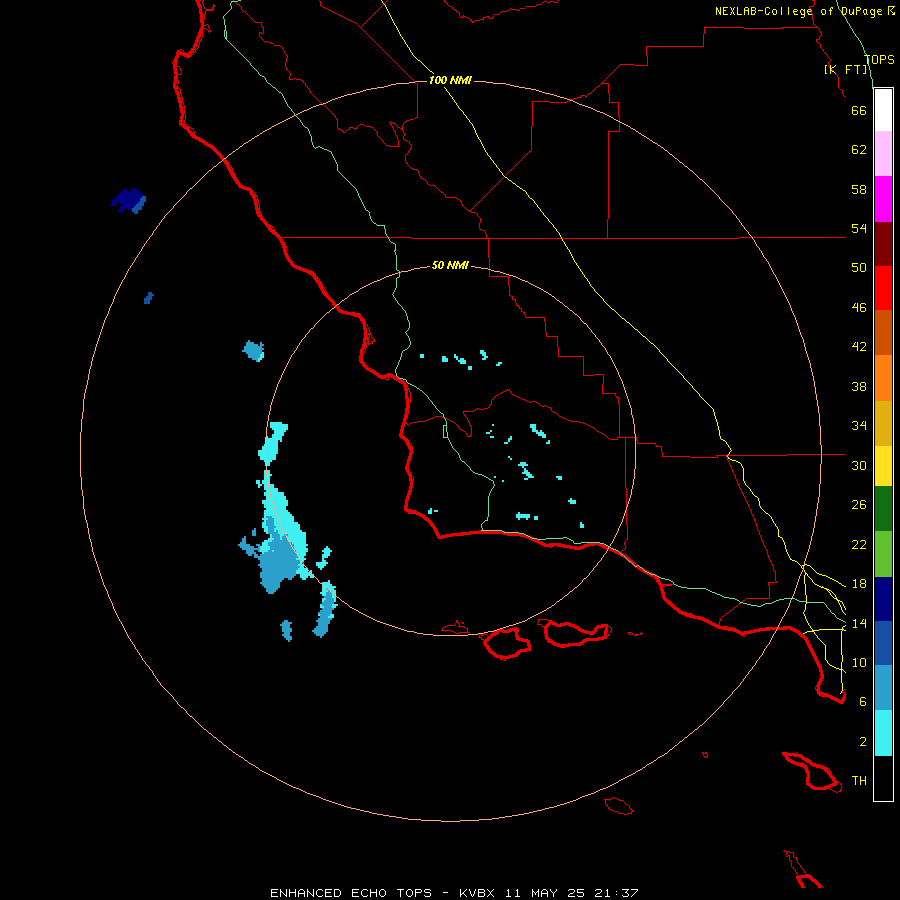The image size is (900, 900).
Task: Click the 'NEXLAB-College of DuPage' credit text
Action: point(800,11)
